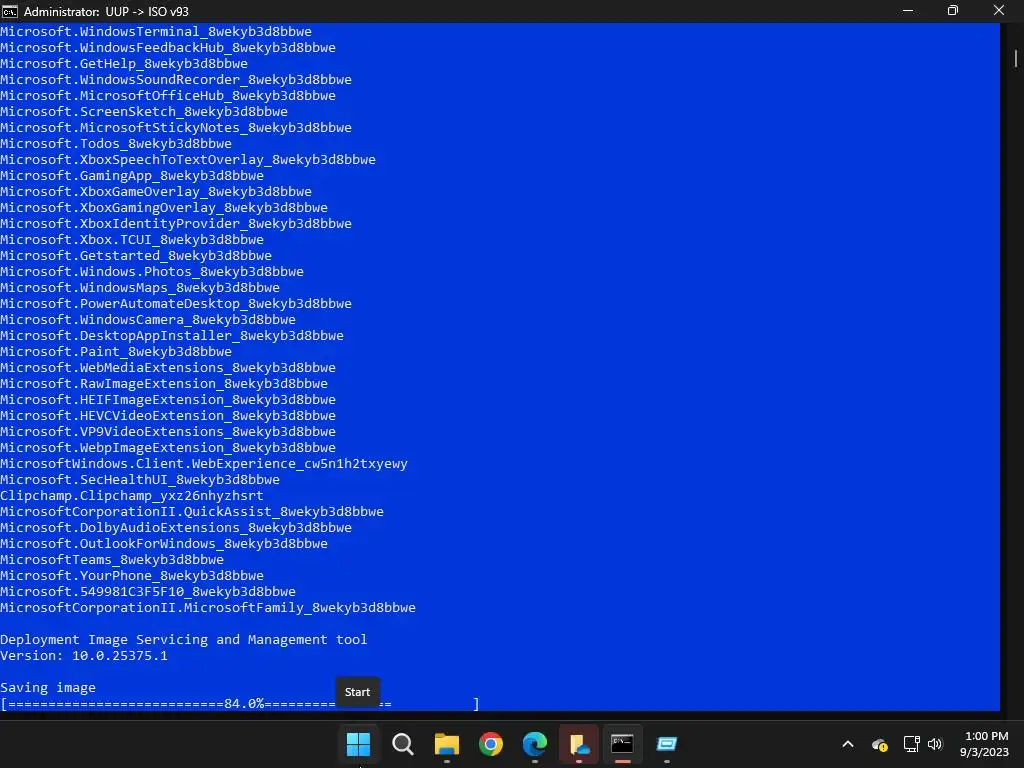Viewport: 1024px width, 768px height.
Task: Click the Microsoft.XboxSpeechToTextOverlay line
Action: coord(188,159)
